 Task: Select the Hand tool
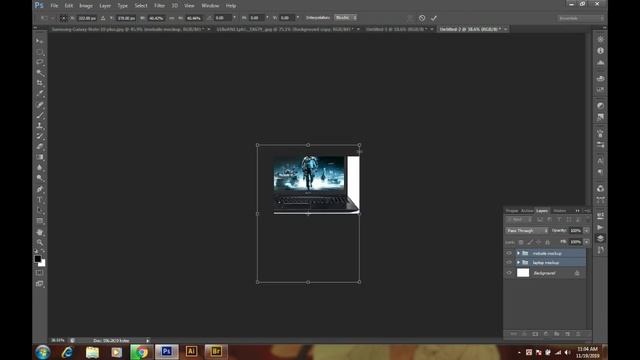click(40, 232)
